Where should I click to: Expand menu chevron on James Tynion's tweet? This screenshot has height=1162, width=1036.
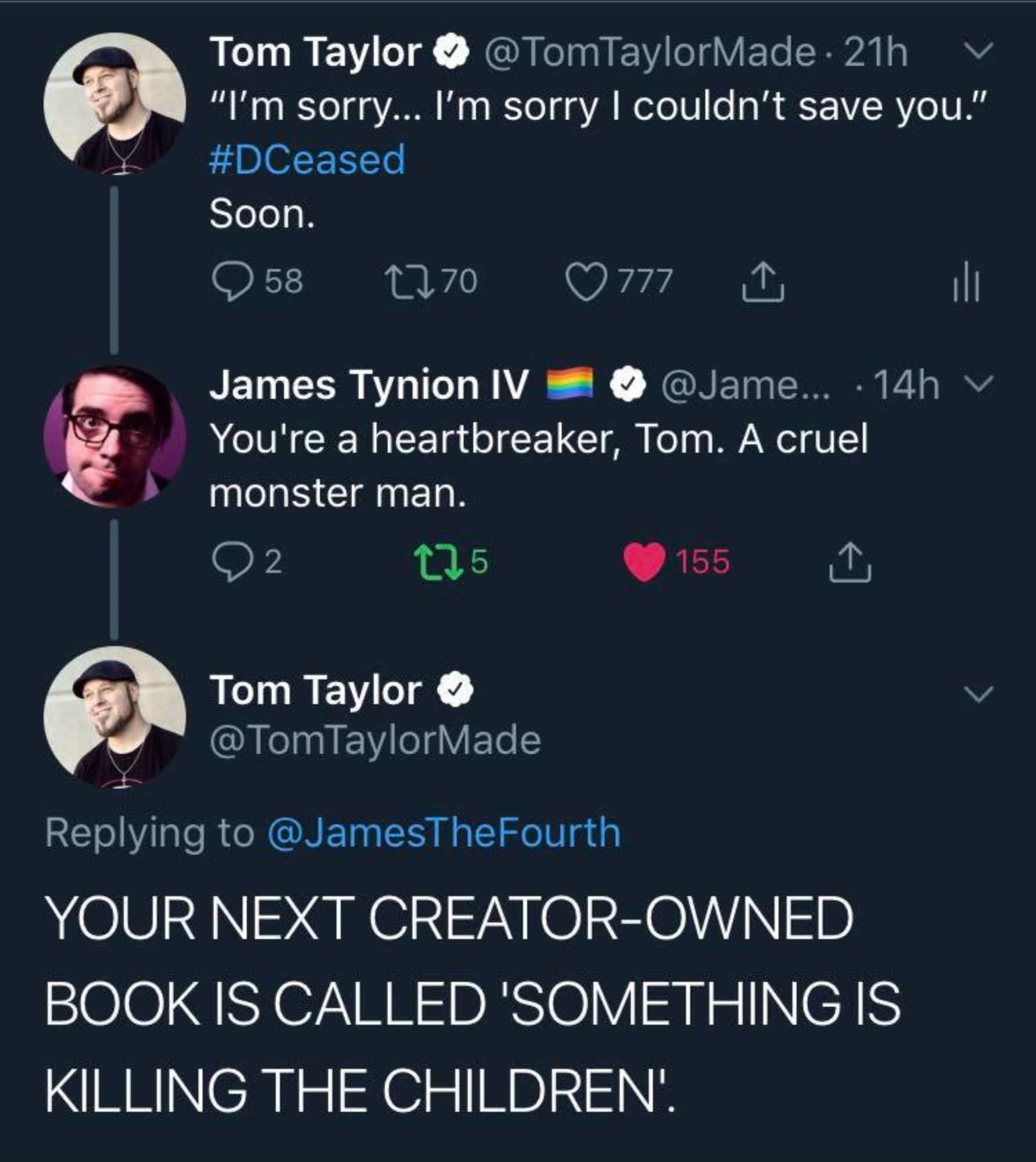point(981,384)
